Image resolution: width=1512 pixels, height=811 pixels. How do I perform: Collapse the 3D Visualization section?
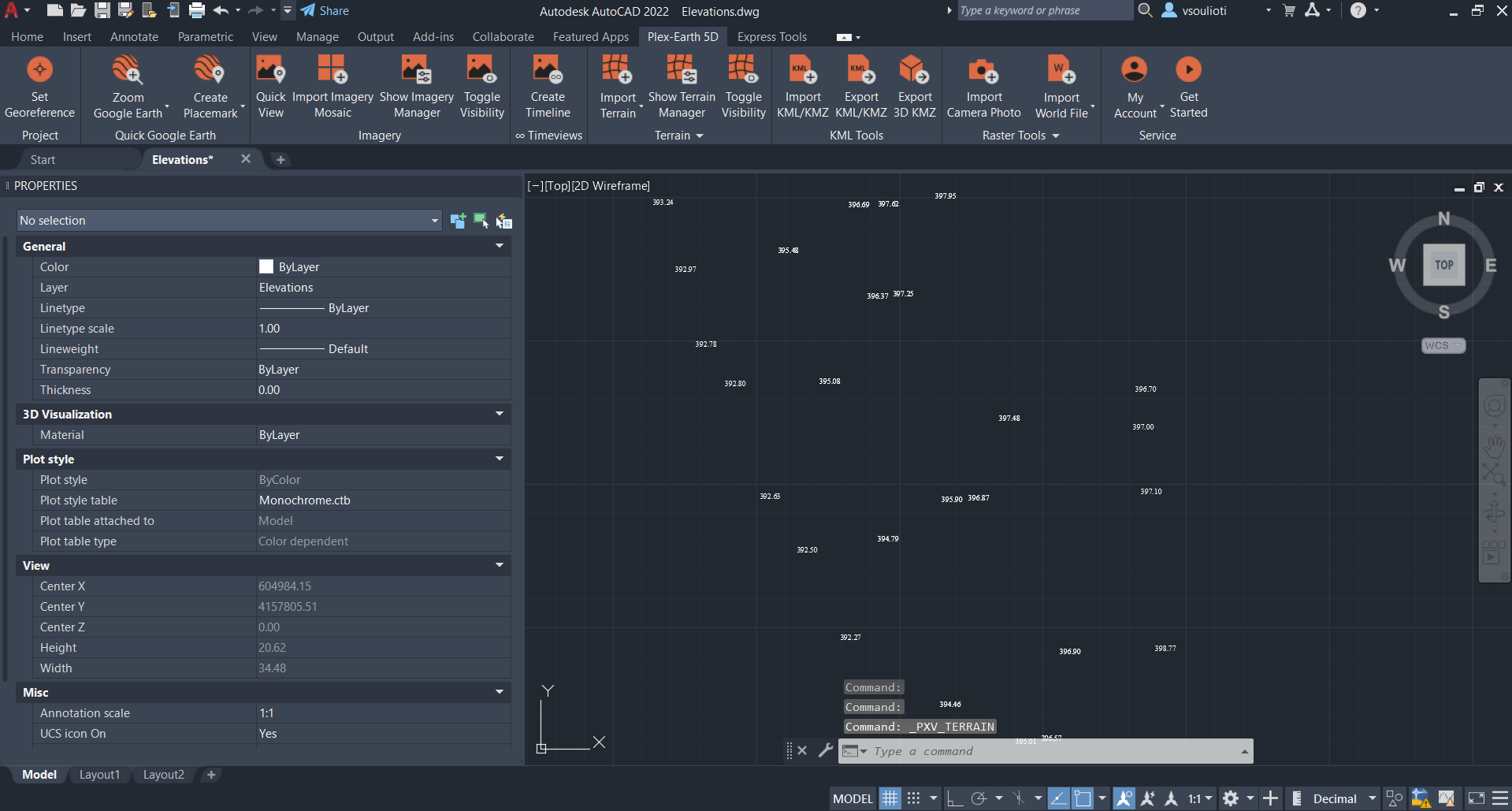tap(499, 415)
